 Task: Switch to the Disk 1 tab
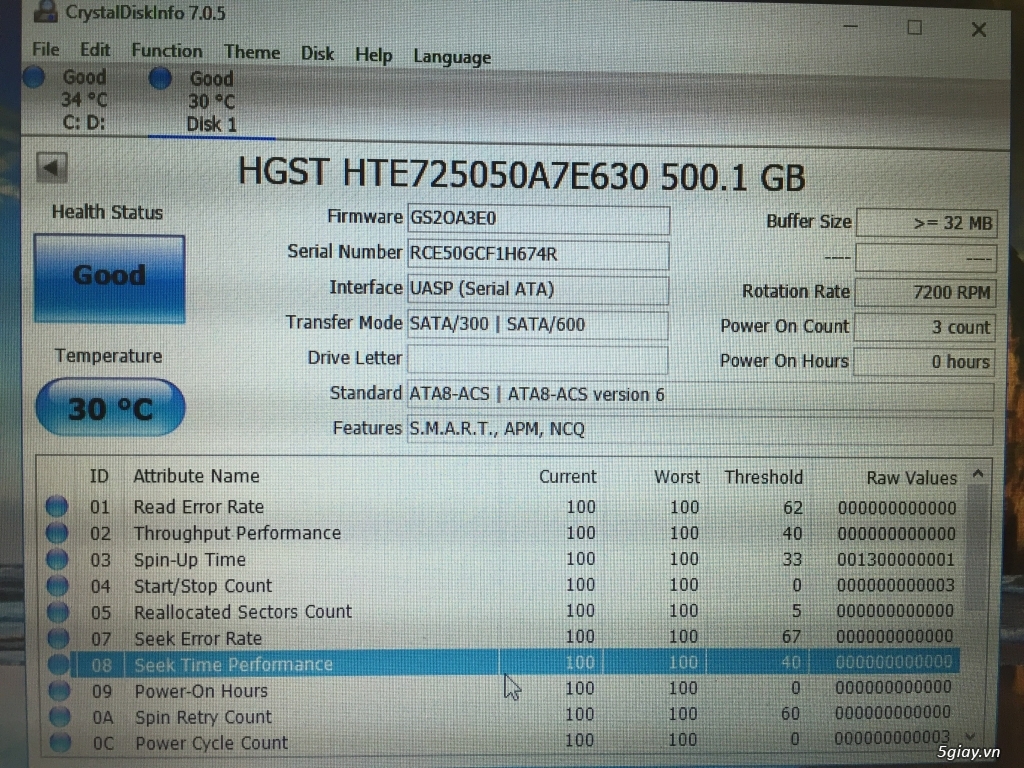click(x=211, y=124)
